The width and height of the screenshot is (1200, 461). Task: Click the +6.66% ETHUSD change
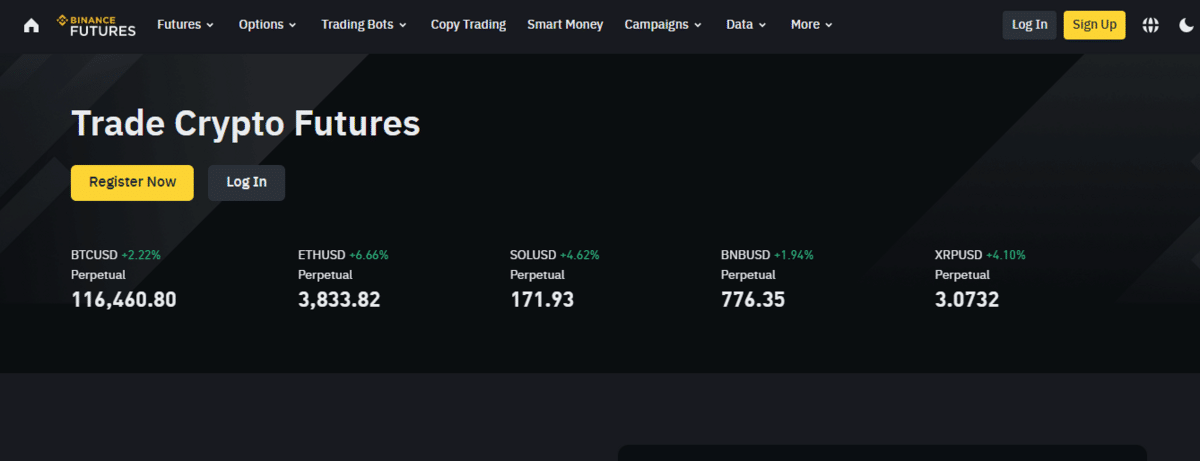[x=369, y=255]
